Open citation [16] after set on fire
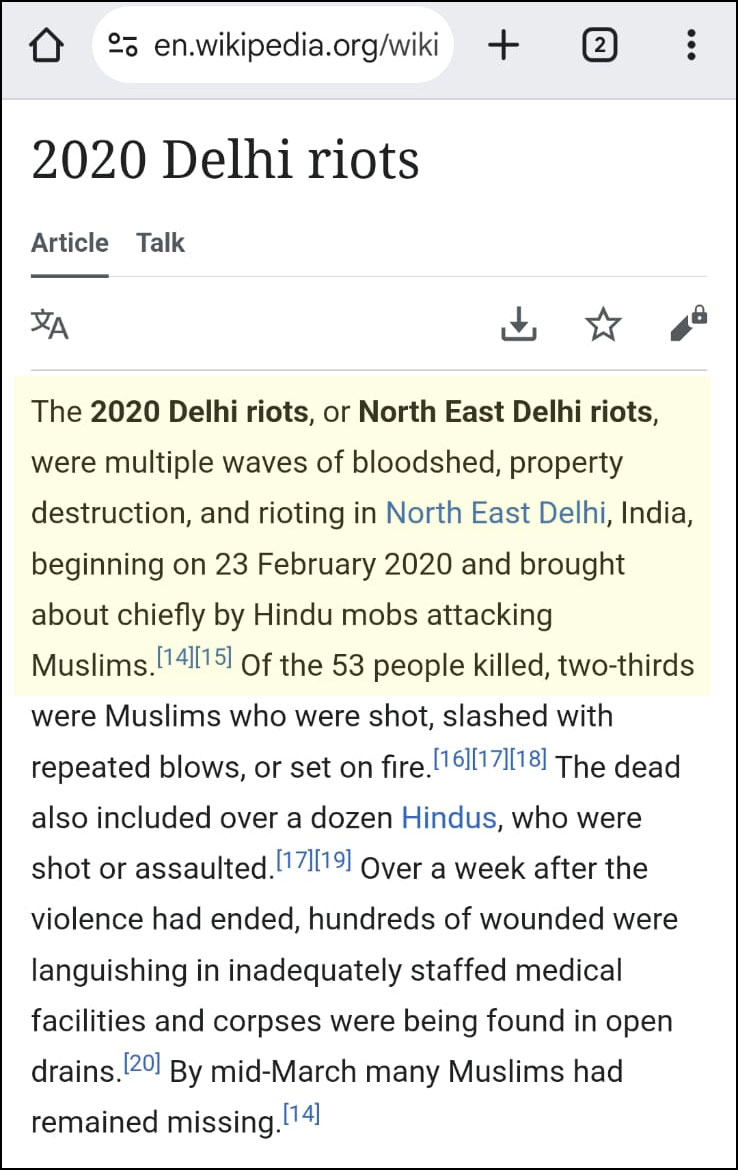The width and height of the screenshot is (738, 1170). click(452, 758)
